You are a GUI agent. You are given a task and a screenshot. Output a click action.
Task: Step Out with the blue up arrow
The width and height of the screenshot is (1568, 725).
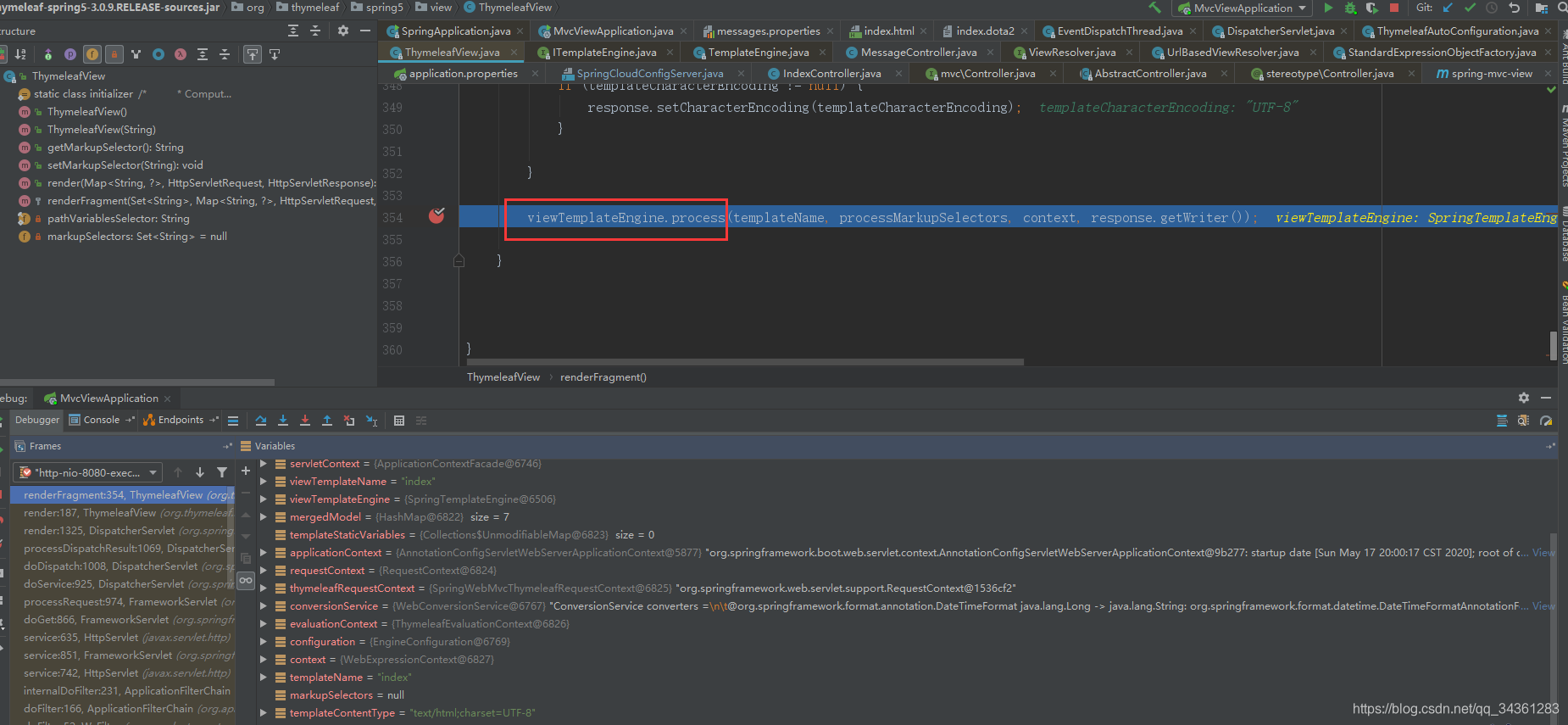[327, 421]
